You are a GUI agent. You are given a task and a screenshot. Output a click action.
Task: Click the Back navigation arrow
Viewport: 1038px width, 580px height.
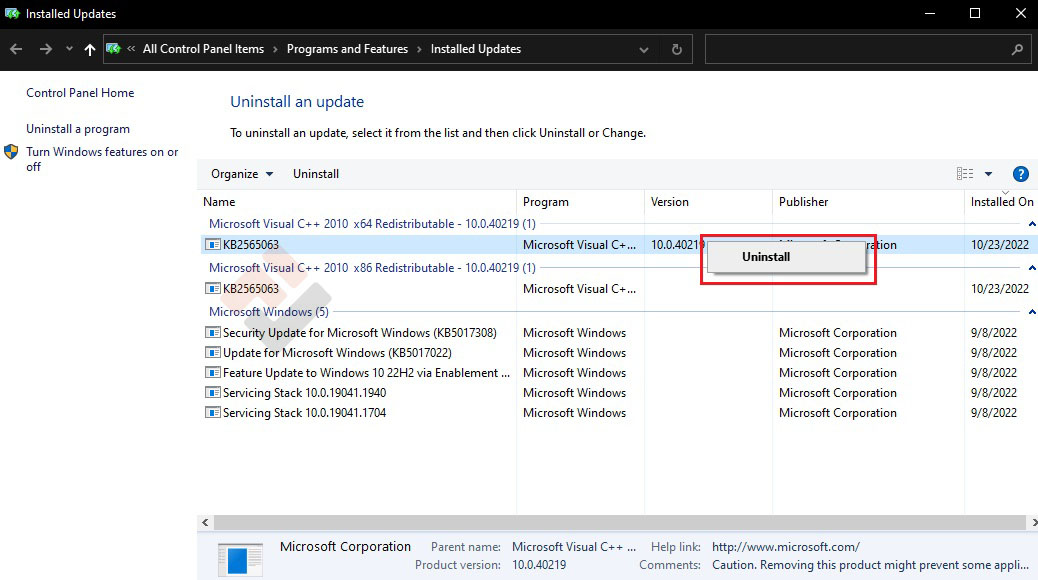pos(16,49)
